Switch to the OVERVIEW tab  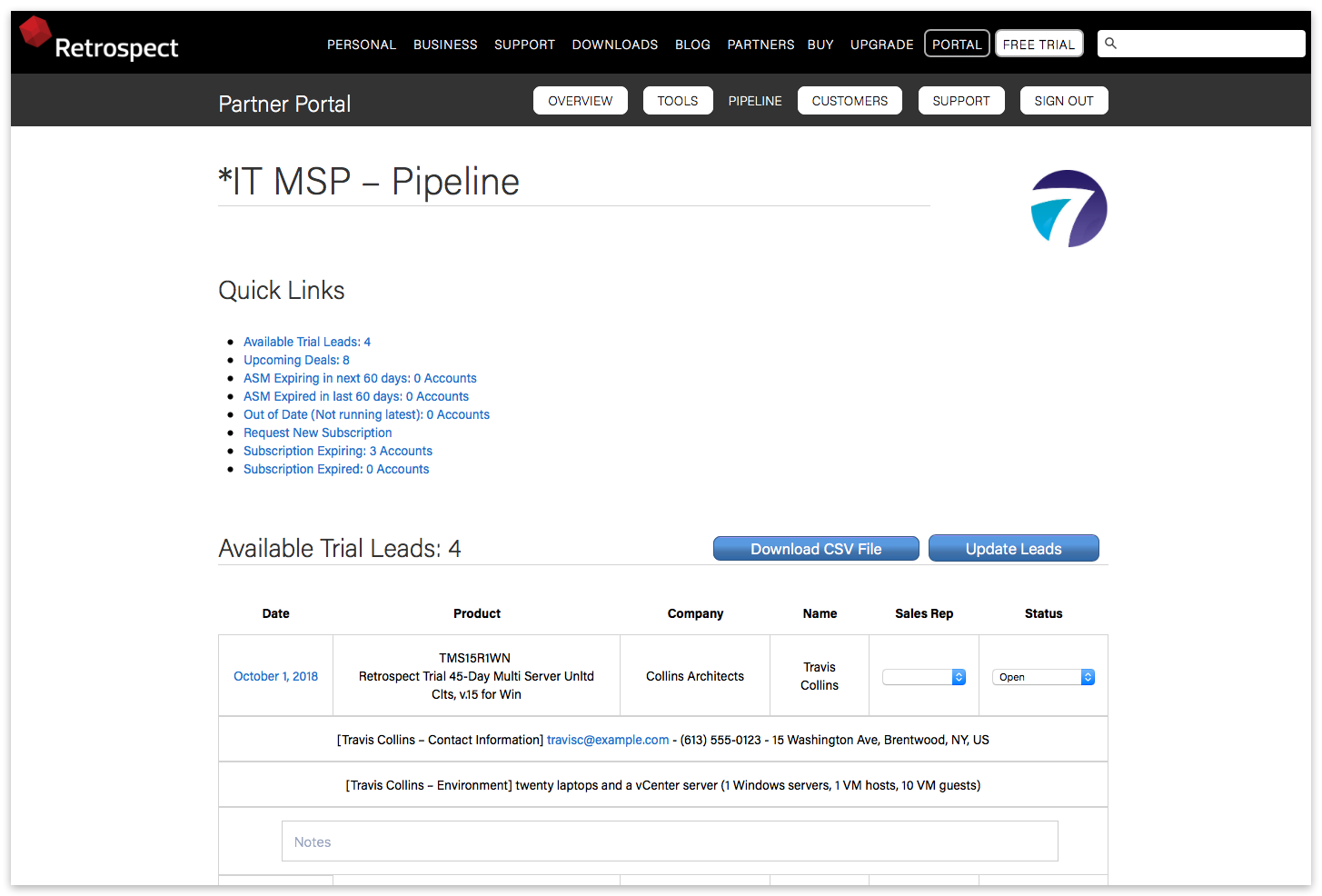pos(581,101)
